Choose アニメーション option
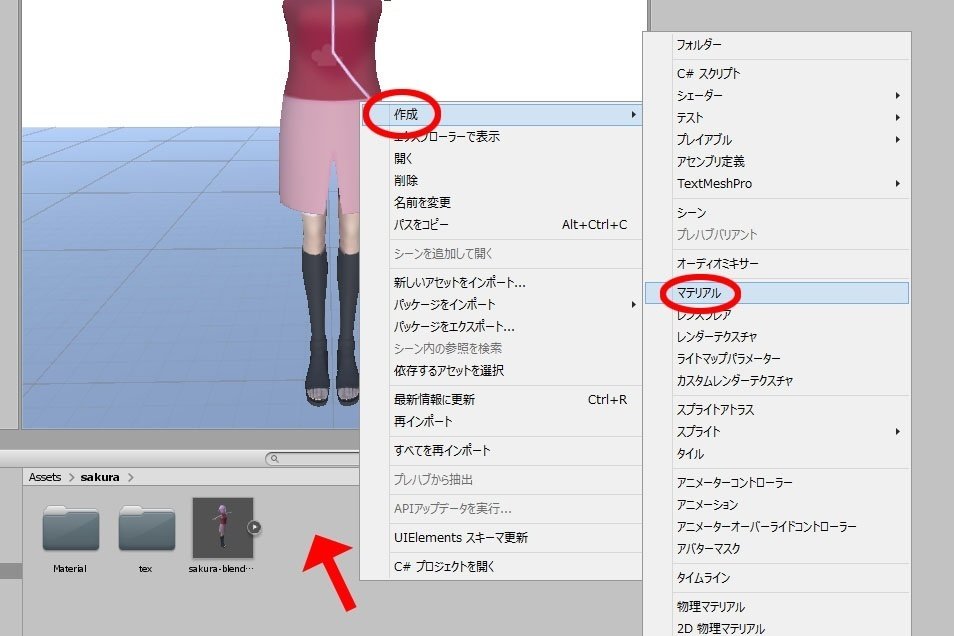The image size is (954, 636). click(776, 505)
